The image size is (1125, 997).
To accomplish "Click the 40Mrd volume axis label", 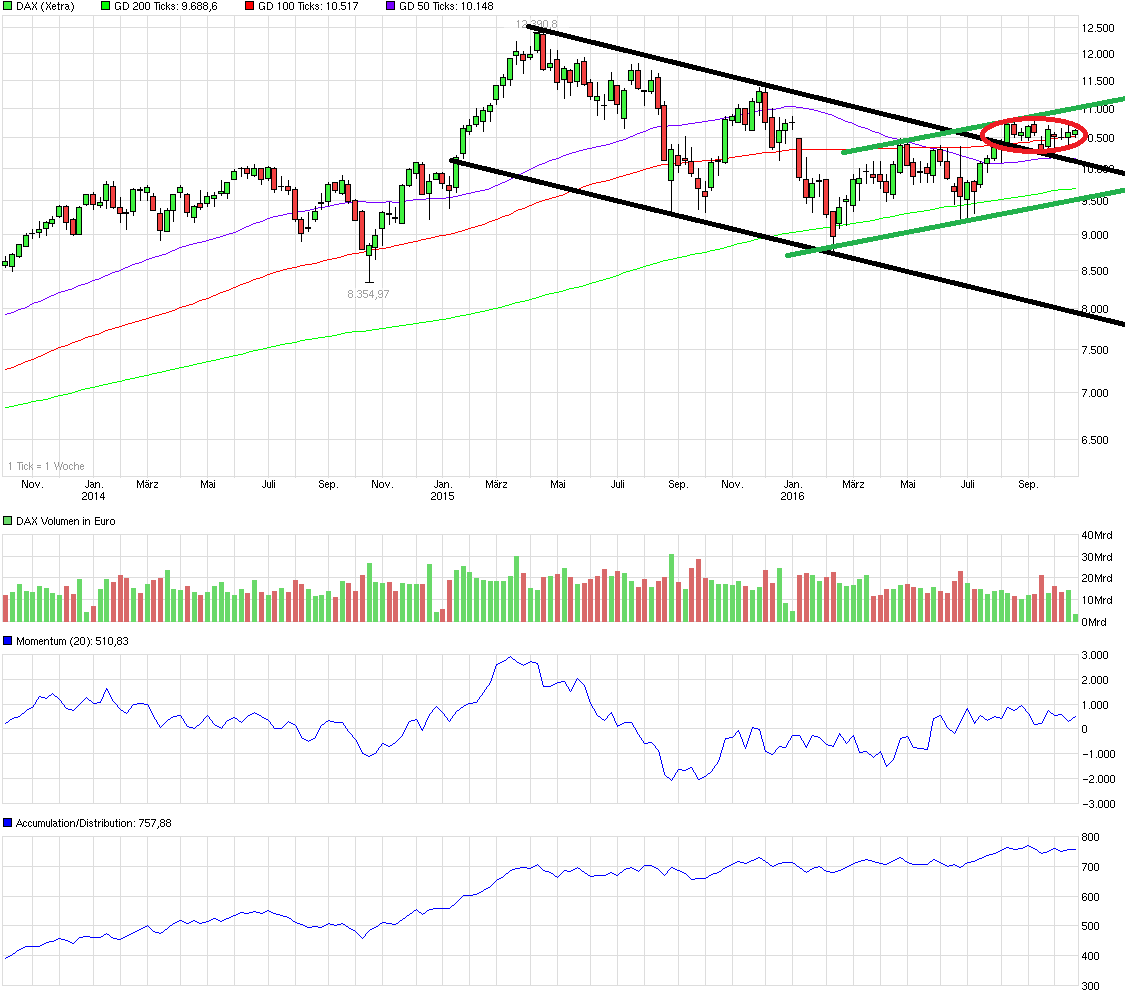I will [x=1097, y=535].
